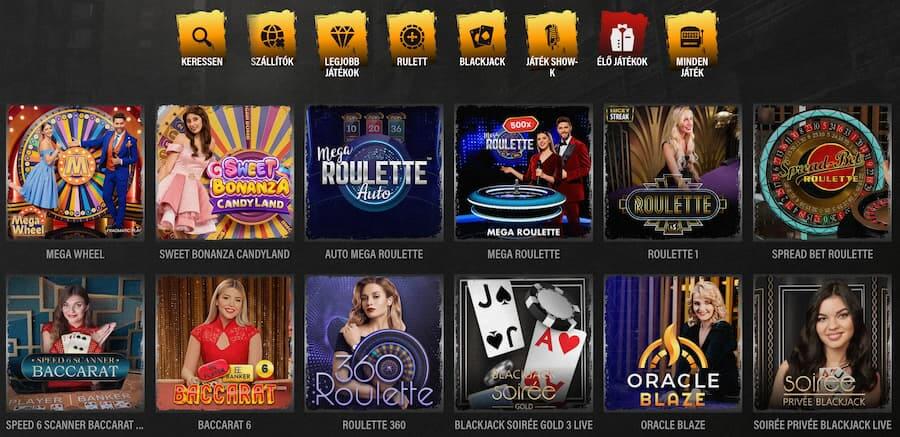
Task: Open the Baccarat 6 game thumbnail
Action: pos(224,343)
